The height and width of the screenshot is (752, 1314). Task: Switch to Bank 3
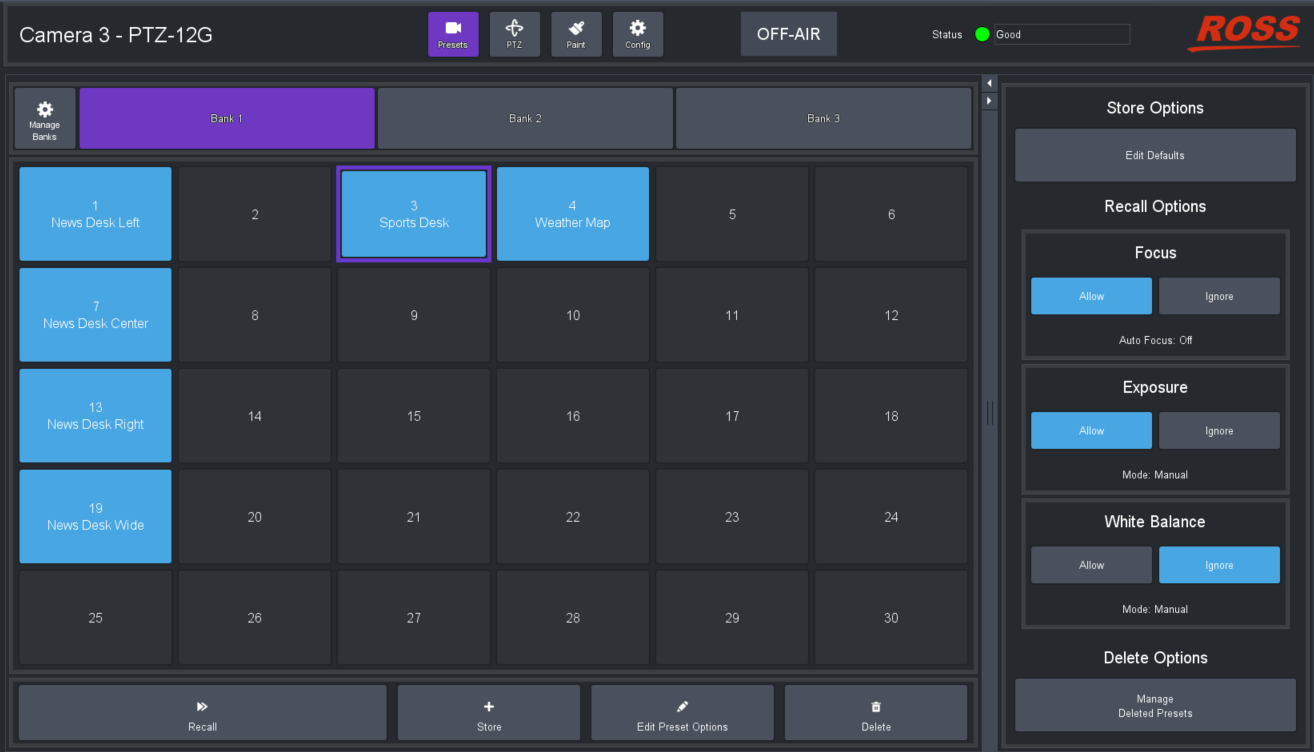click(823, 117)
